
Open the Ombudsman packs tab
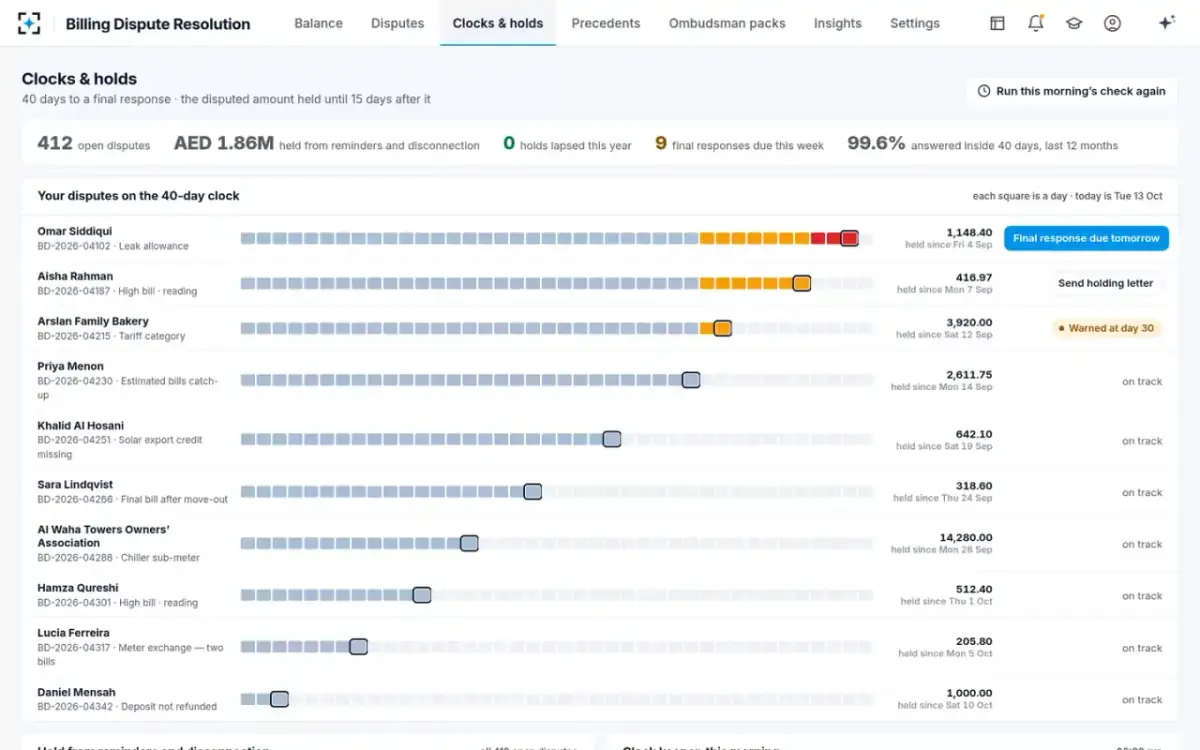[x=727, y=23]
